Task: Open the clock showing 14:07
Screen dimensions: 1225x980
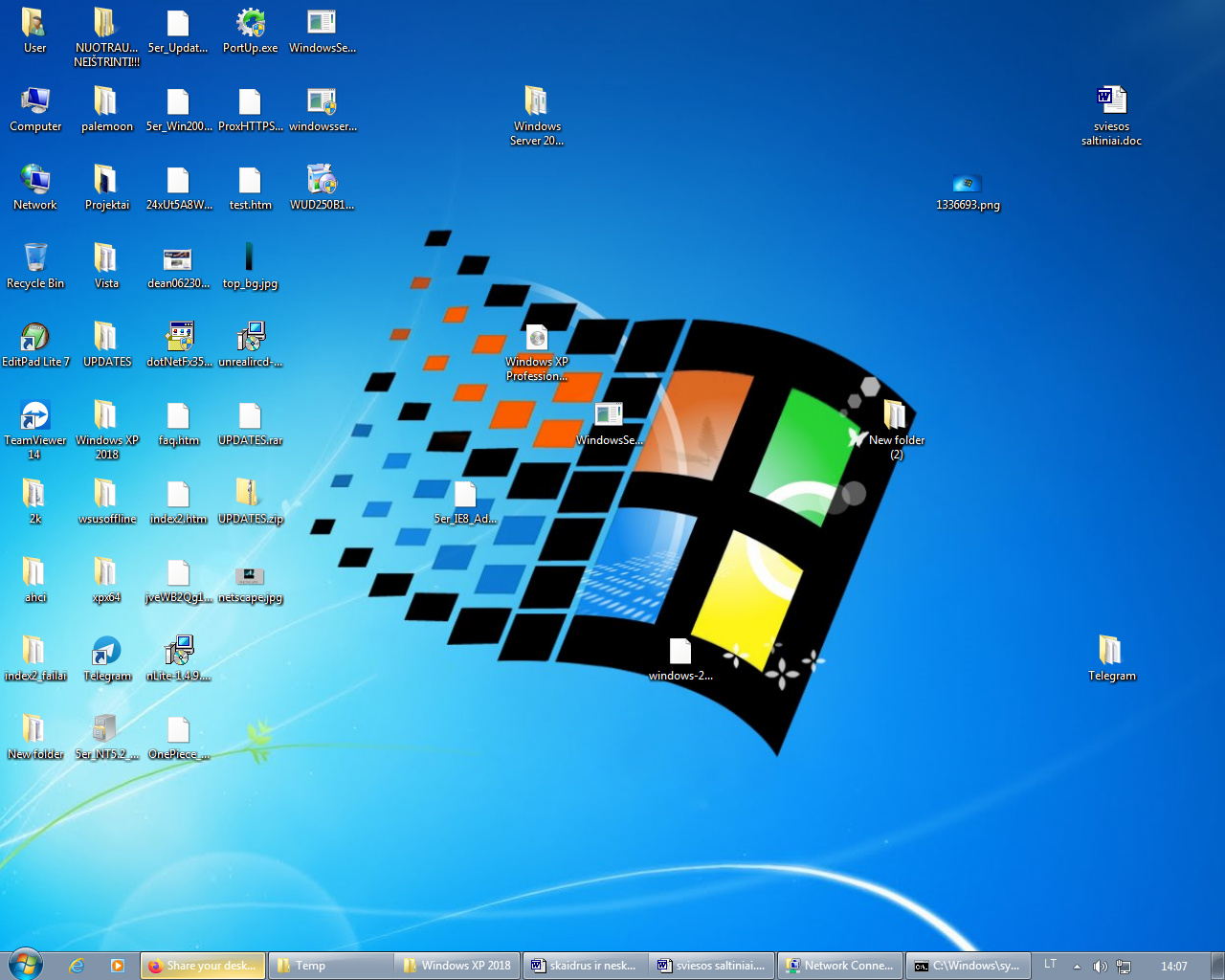Action: [1174, 966]
